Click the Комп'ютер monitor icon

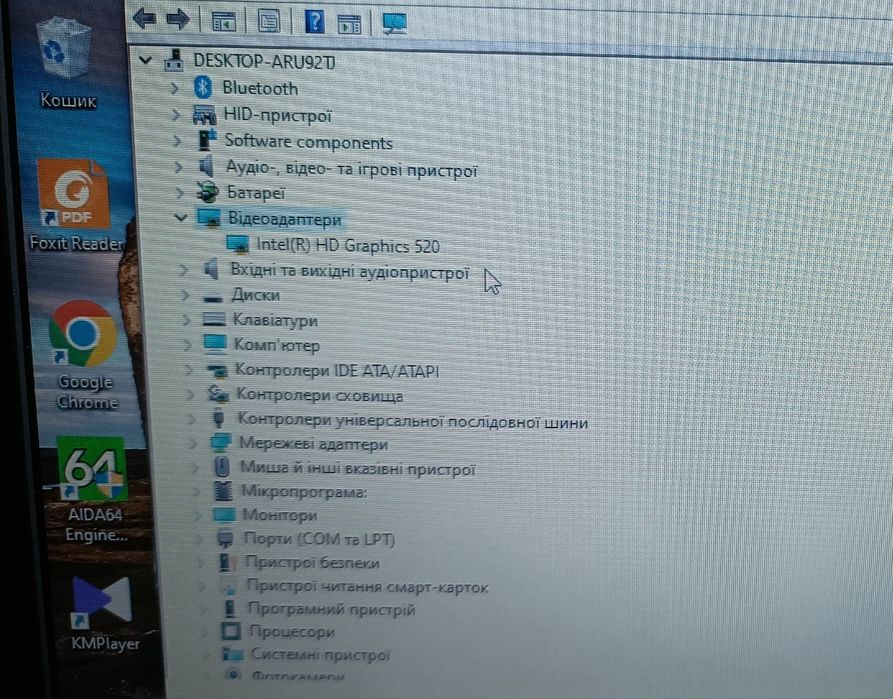tap(215, 344)
